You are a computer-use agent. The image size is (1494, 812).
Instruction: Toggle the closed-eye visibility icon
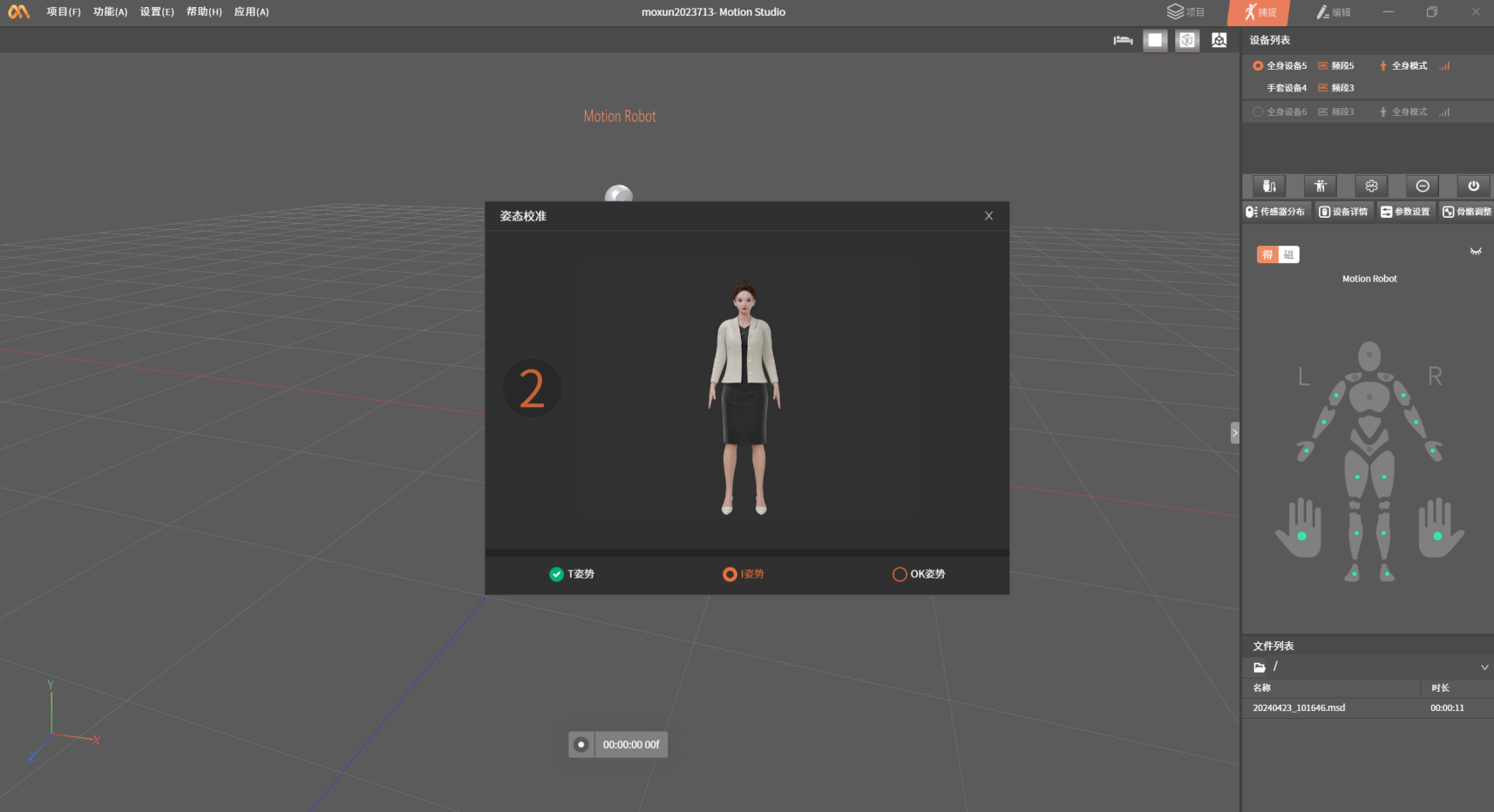click(x=1476, y=252)
